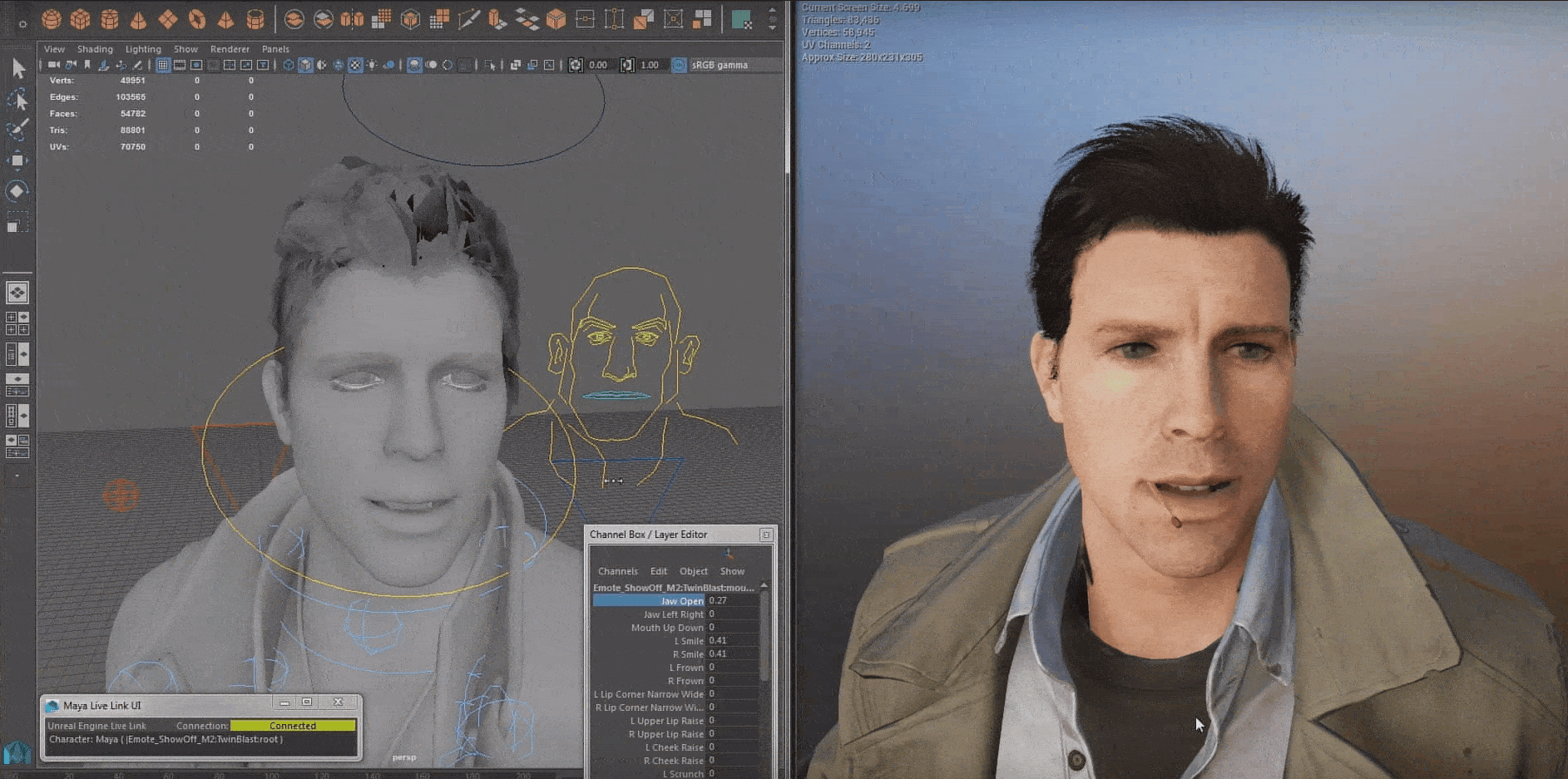
Task: Open the Show panel menu
Action: click(x=185, y=49)
